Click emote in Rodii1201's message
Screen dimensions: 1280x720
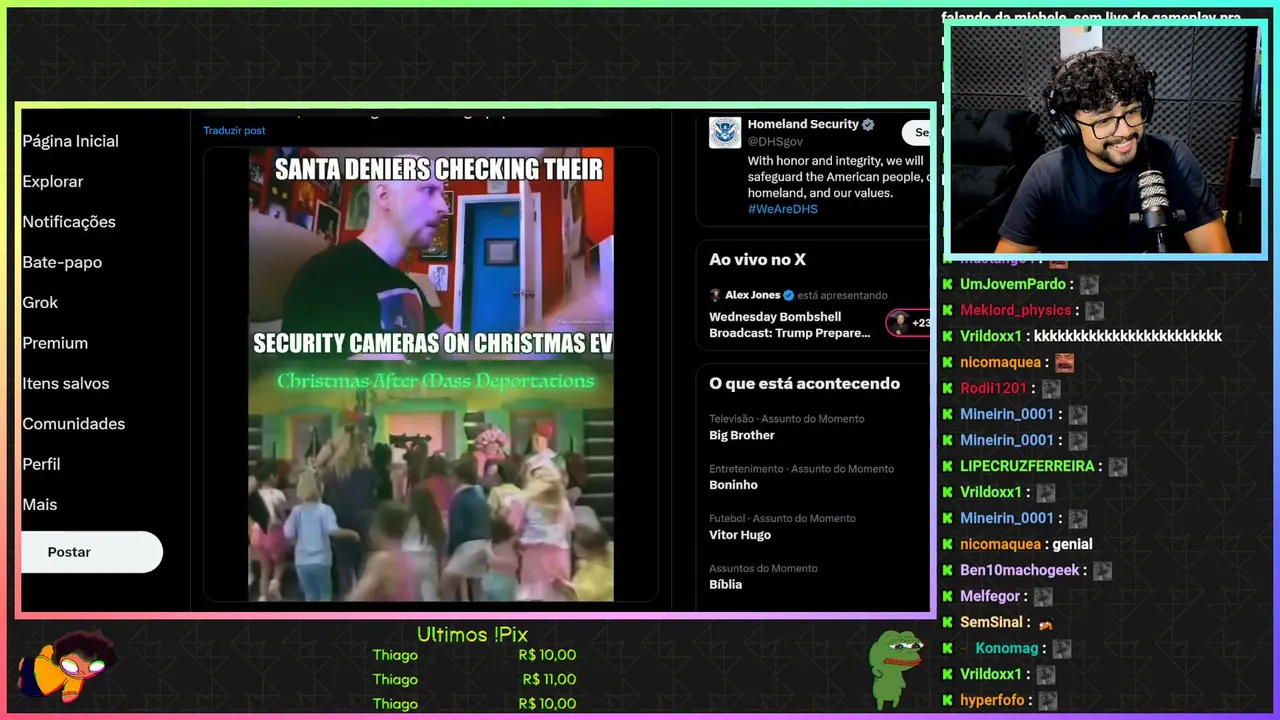coord(1051,388)
